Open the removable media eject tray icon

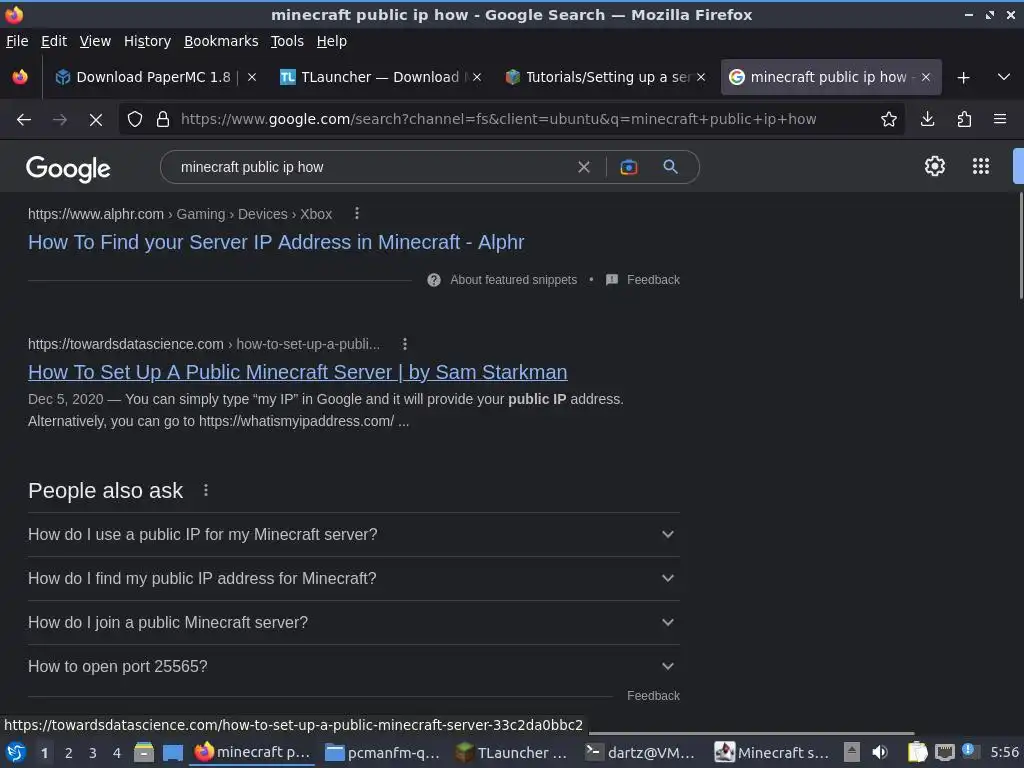(x=852, y=752)
